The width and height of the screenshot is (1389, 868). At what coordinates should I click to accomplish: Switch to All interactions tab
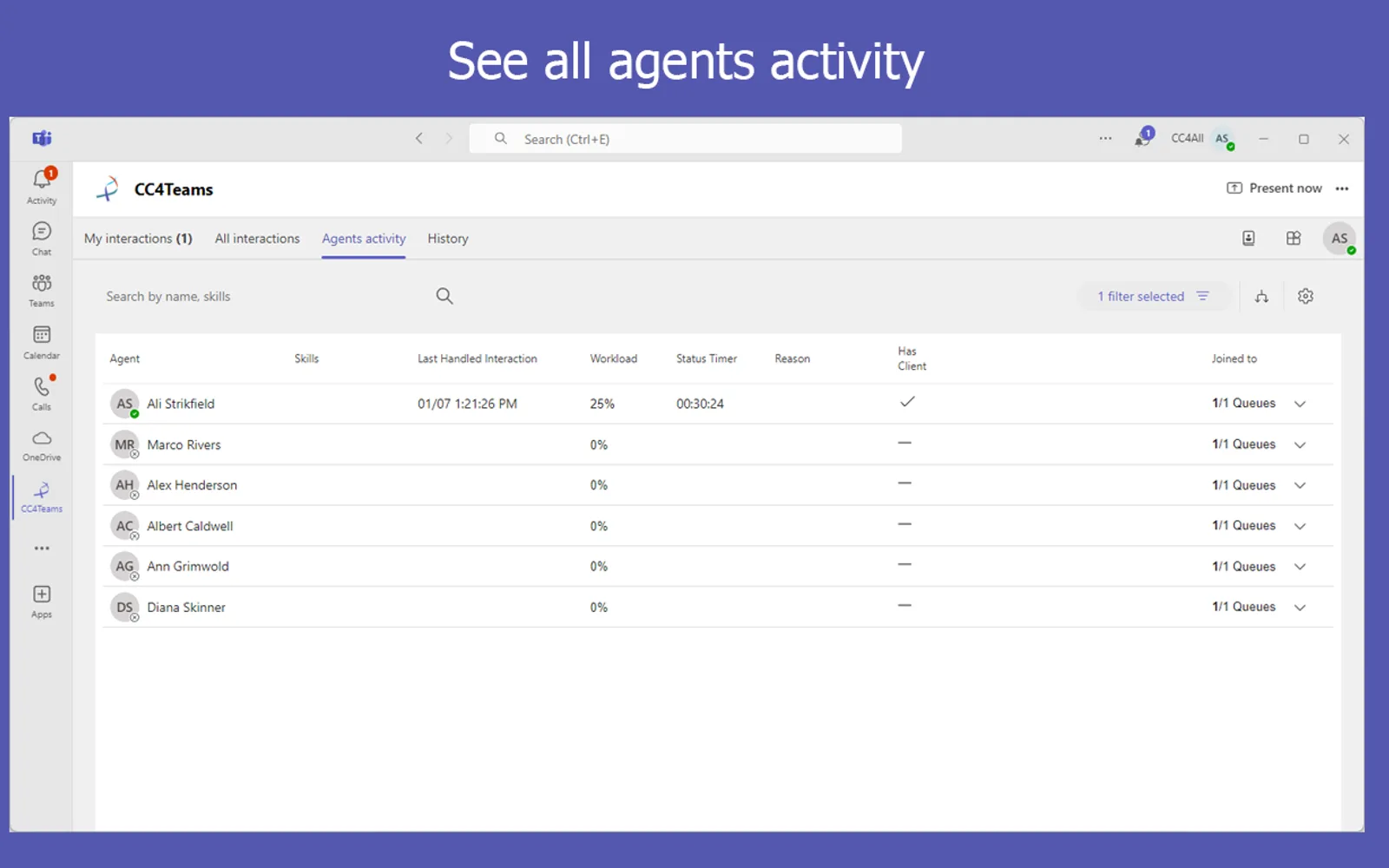pos(257,239)
